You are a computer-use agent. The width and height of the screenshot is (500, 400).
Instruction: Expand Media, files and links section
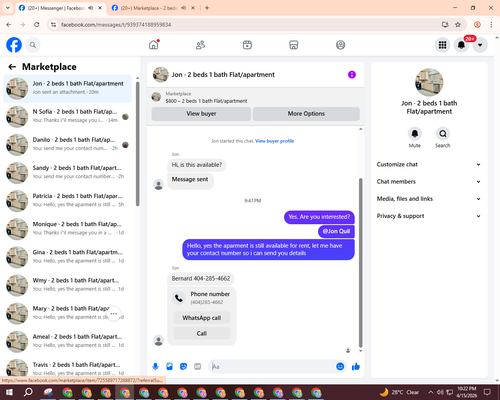(429, 199)
